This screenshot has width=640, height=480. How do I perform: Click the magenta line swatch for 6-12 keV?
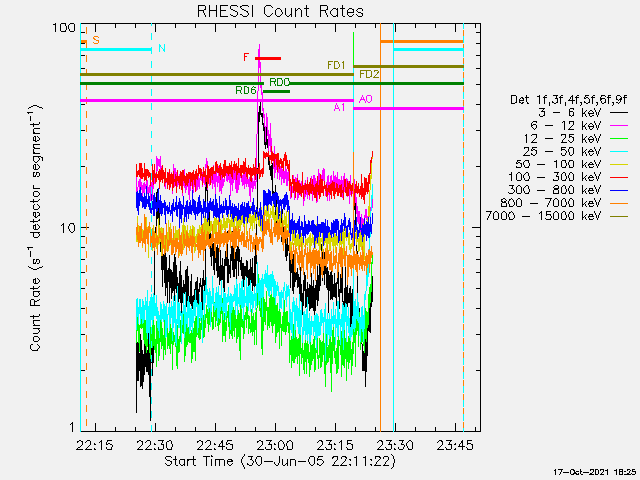[619, 125]
